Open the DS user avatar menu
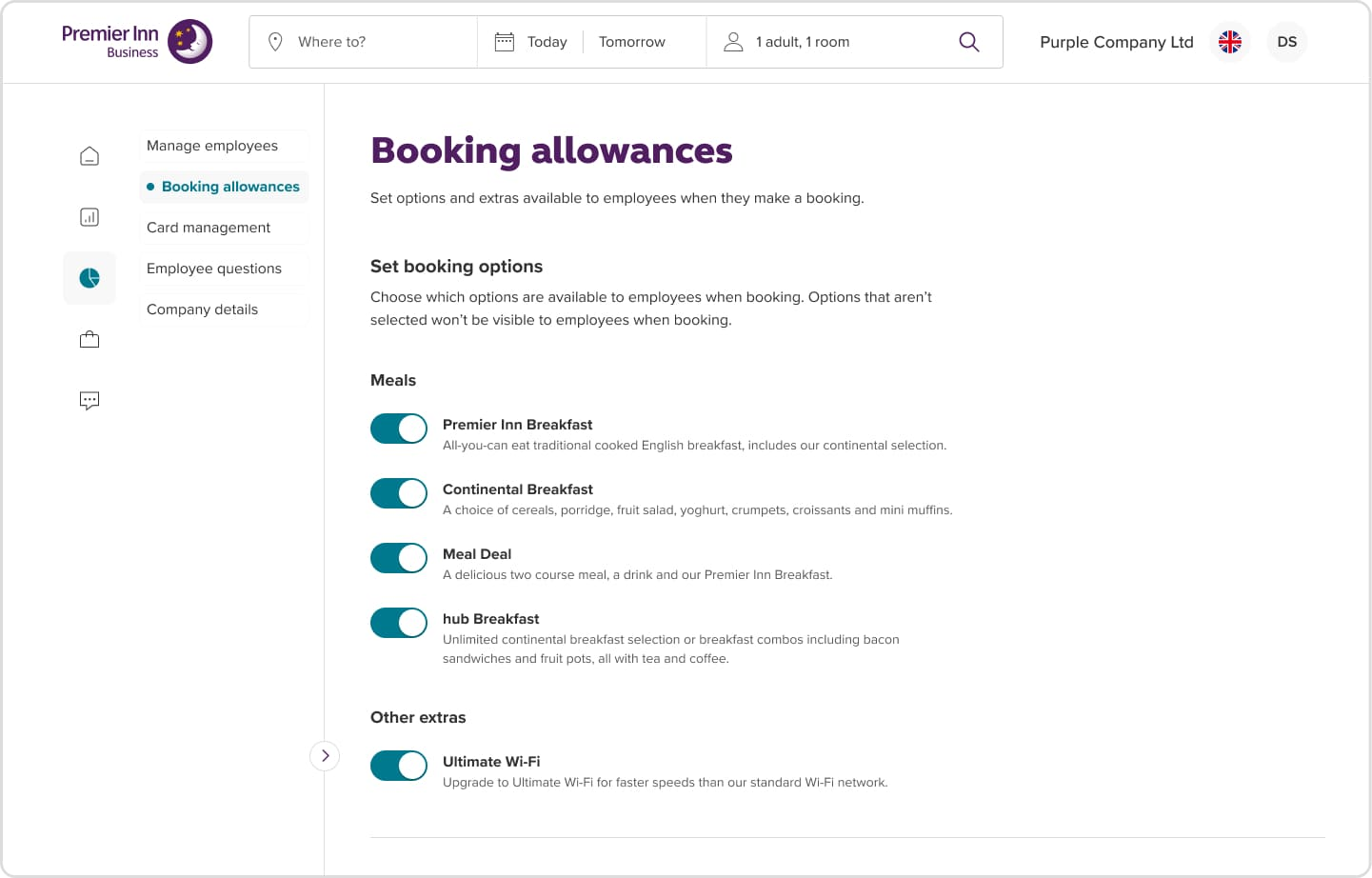Image resolution: width=1372 pixels, height=878 pixels. click(1287, 42)
